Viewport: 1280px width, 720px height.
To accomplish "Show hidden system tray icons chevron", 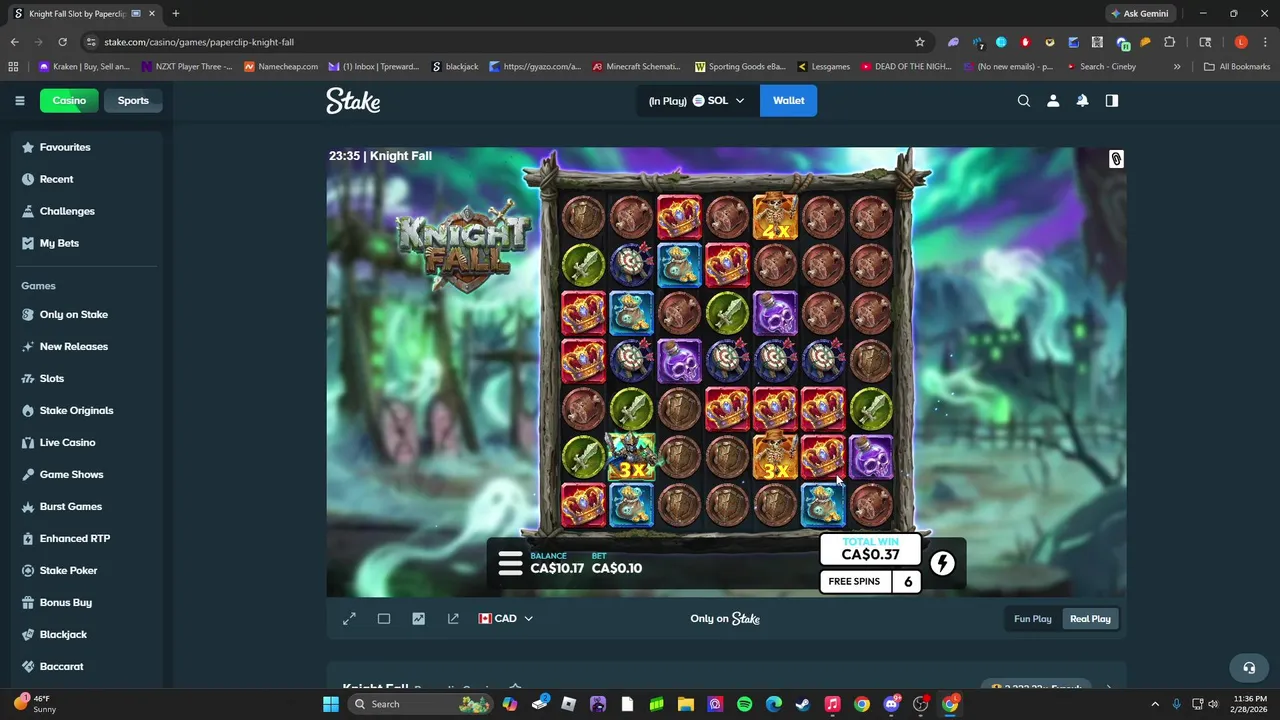I will [x=1155, y=704].
